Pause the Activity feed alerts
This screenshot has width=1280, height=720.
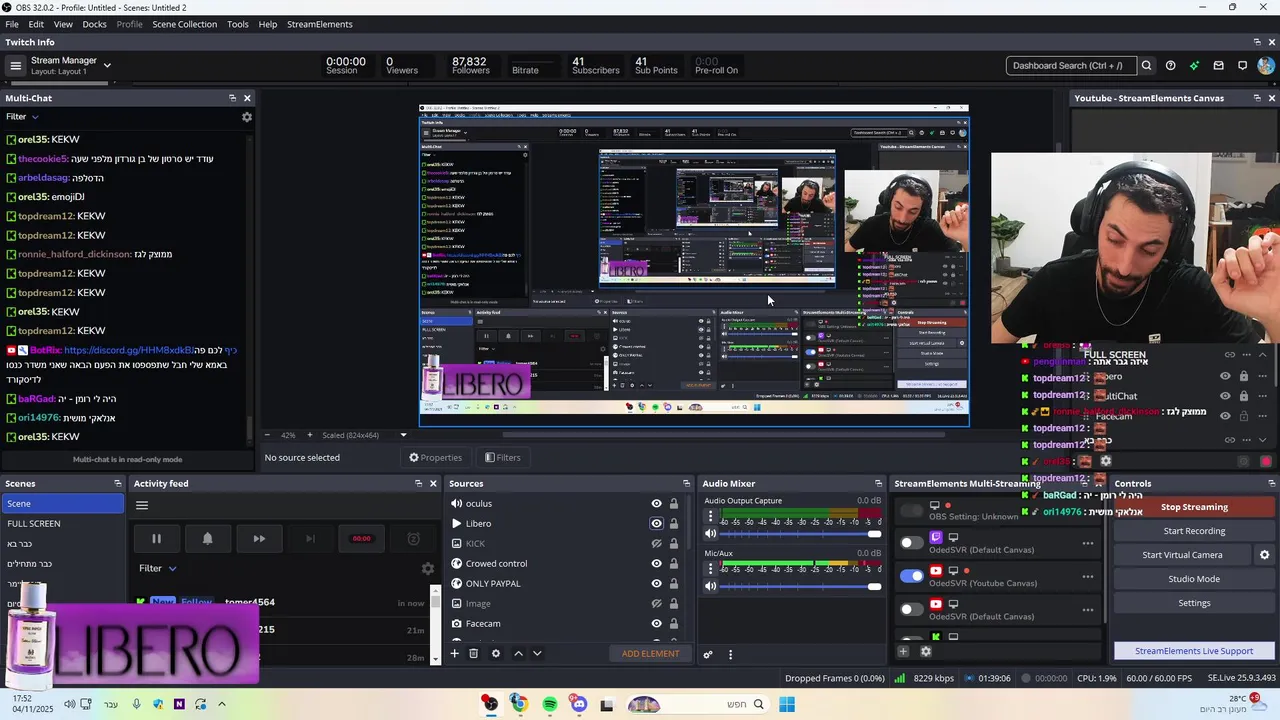tap(156, 539)
